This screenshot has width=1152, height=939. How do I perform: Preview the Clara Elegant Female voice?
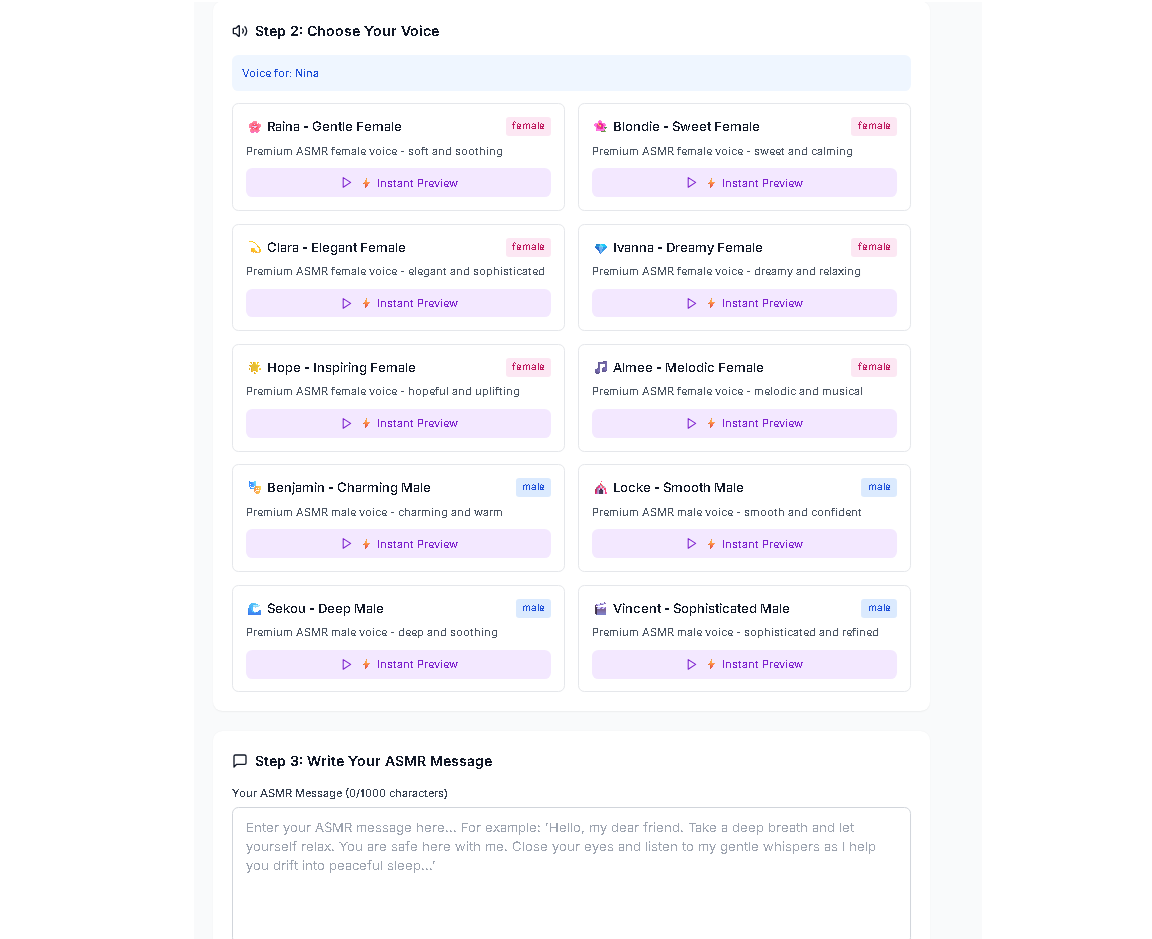[x=398, y=303]
